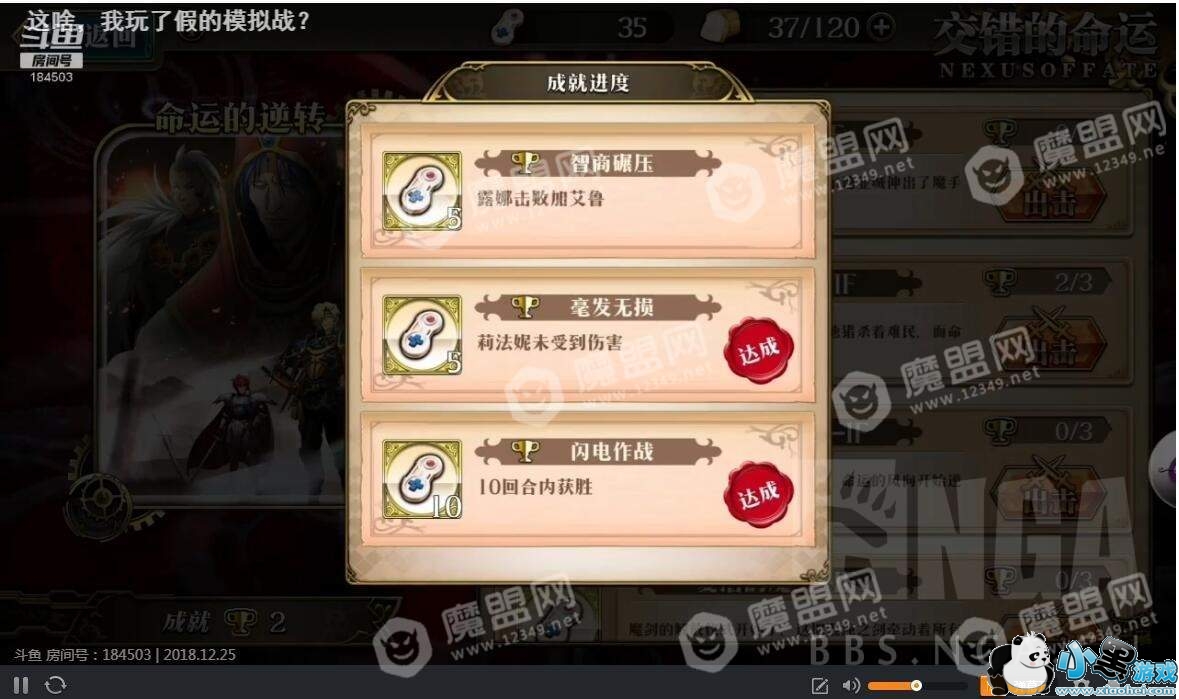
Task: Click the 命运的逆转 chapter artwork
Action: [222, 316]
